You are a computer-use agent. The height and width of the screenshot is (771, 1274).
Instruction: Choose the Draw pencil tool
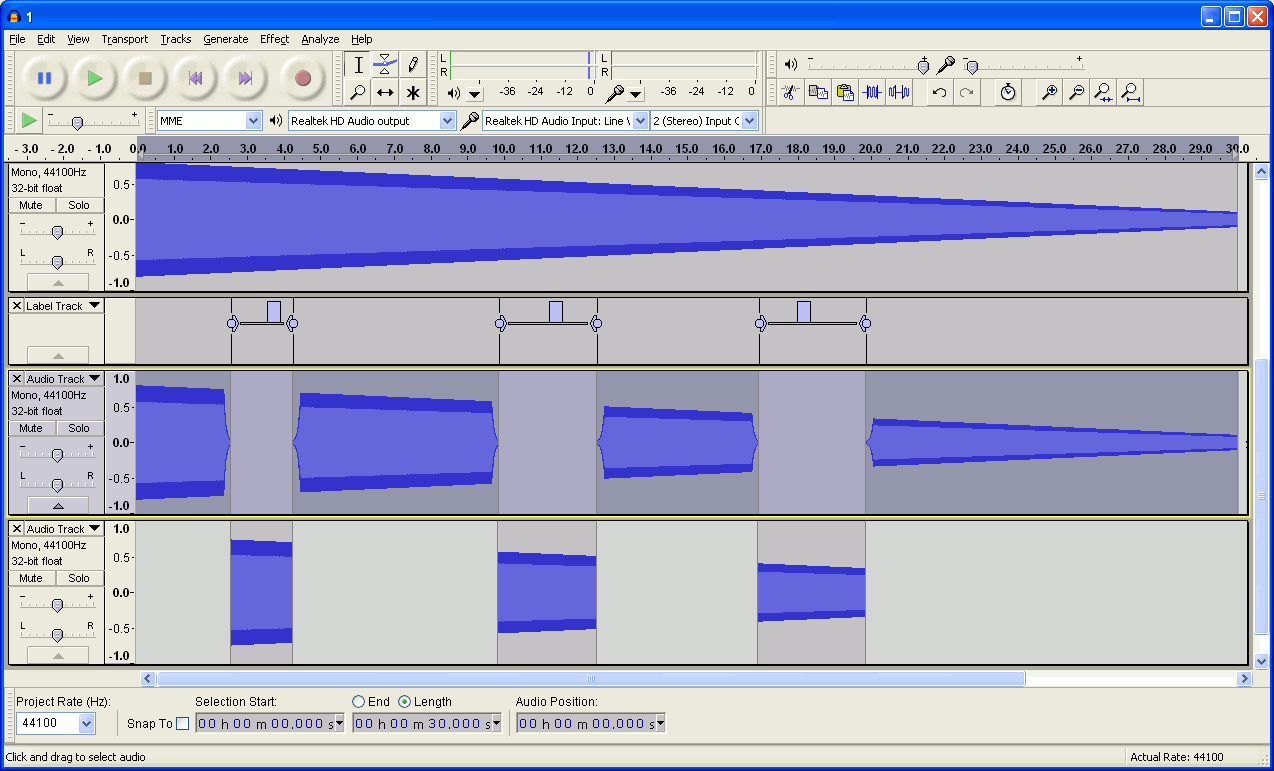point(412,65)
